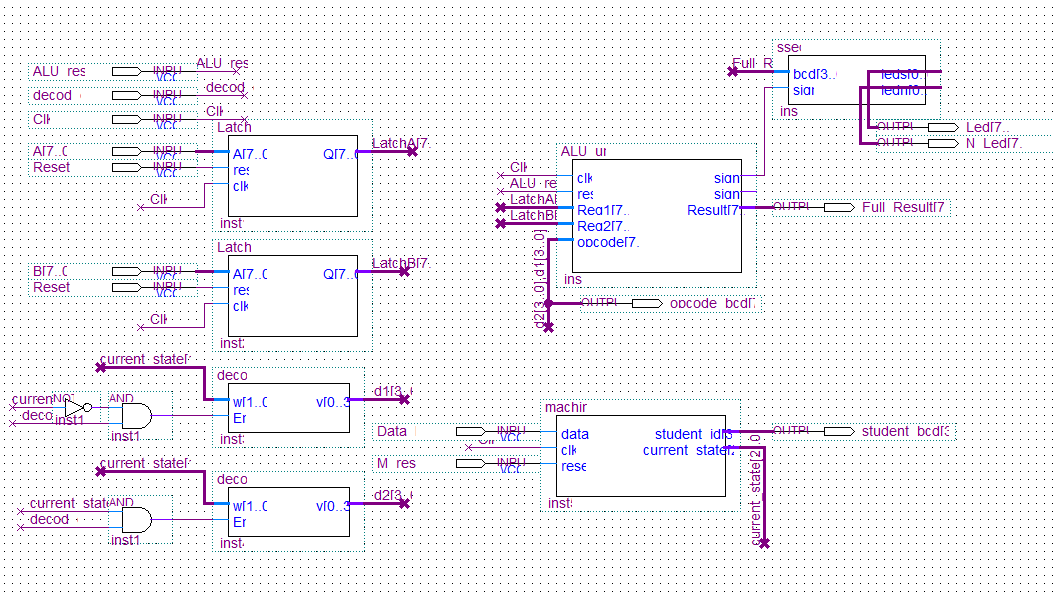The image size is (1057, 601).
Task: Select the deco block outputting d2
Action: [x=289, y=512]
